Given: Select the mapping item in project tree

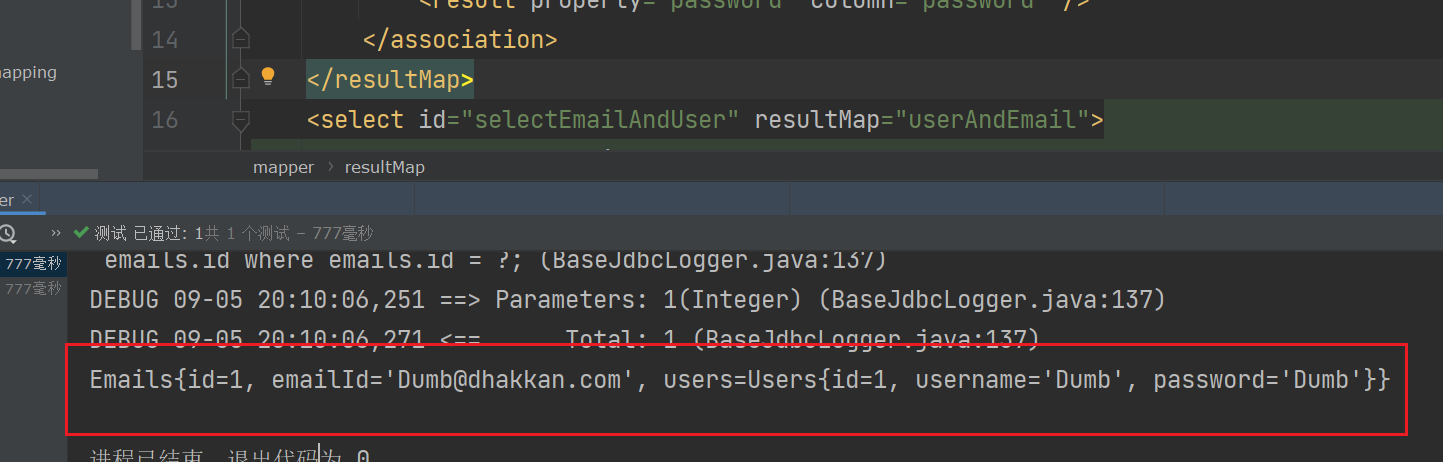Looking at the screenshot, I should pyautogui.click(x=28, y=72).
